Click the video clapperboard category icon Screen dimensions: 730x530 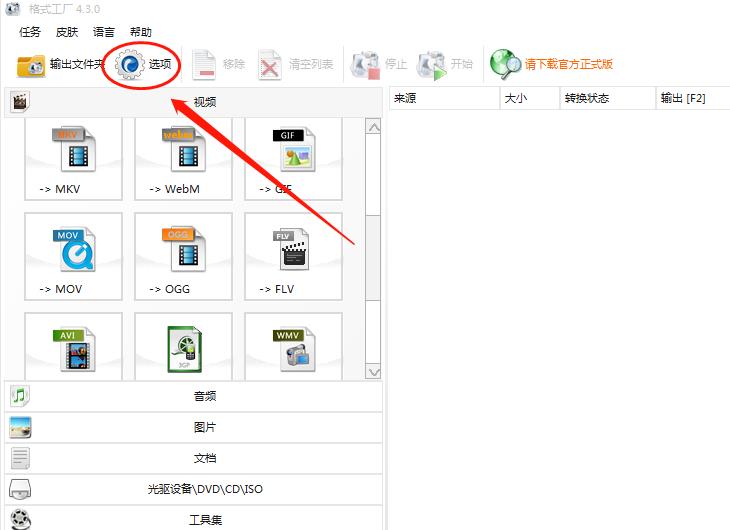pos(20,102)
